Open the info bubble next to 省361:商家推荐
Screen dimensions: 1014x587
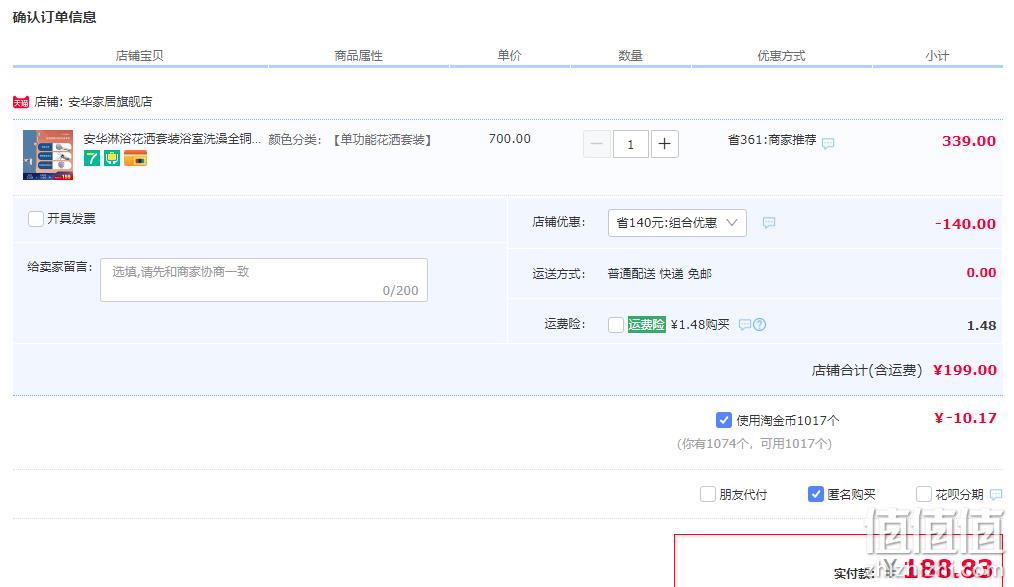(828, 143)
